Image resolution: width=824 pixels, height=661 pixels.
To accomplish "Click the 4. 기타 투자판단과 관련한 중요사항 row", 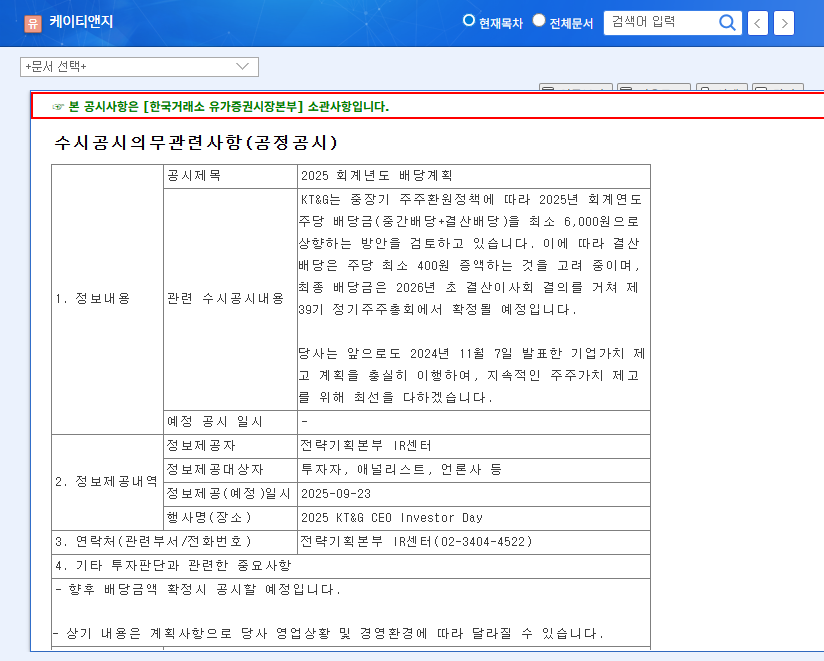I will [x=351, y=566].
